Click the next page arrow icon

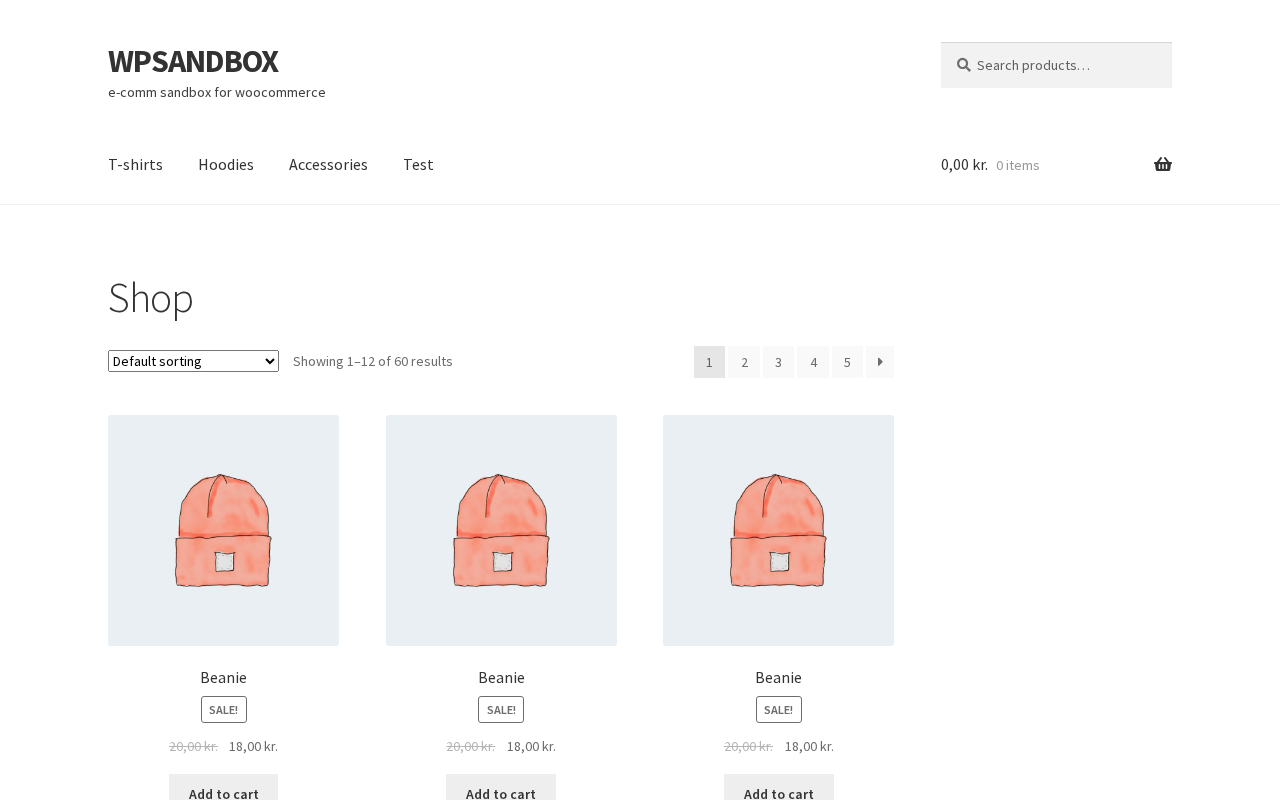[879, 362]
